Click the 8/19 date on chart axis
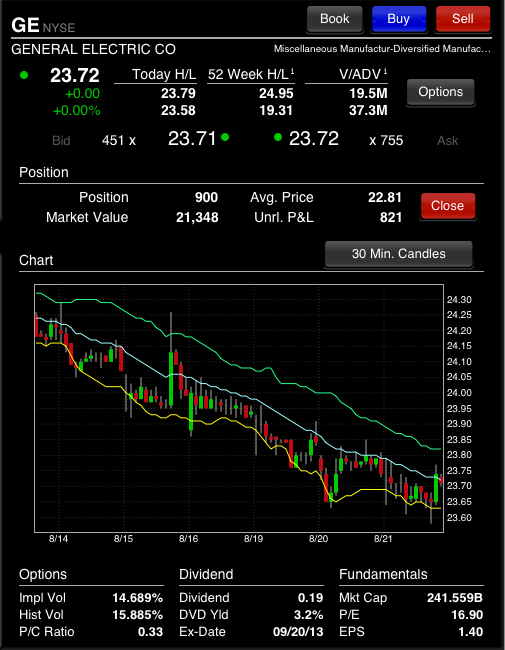 [253, 538]
